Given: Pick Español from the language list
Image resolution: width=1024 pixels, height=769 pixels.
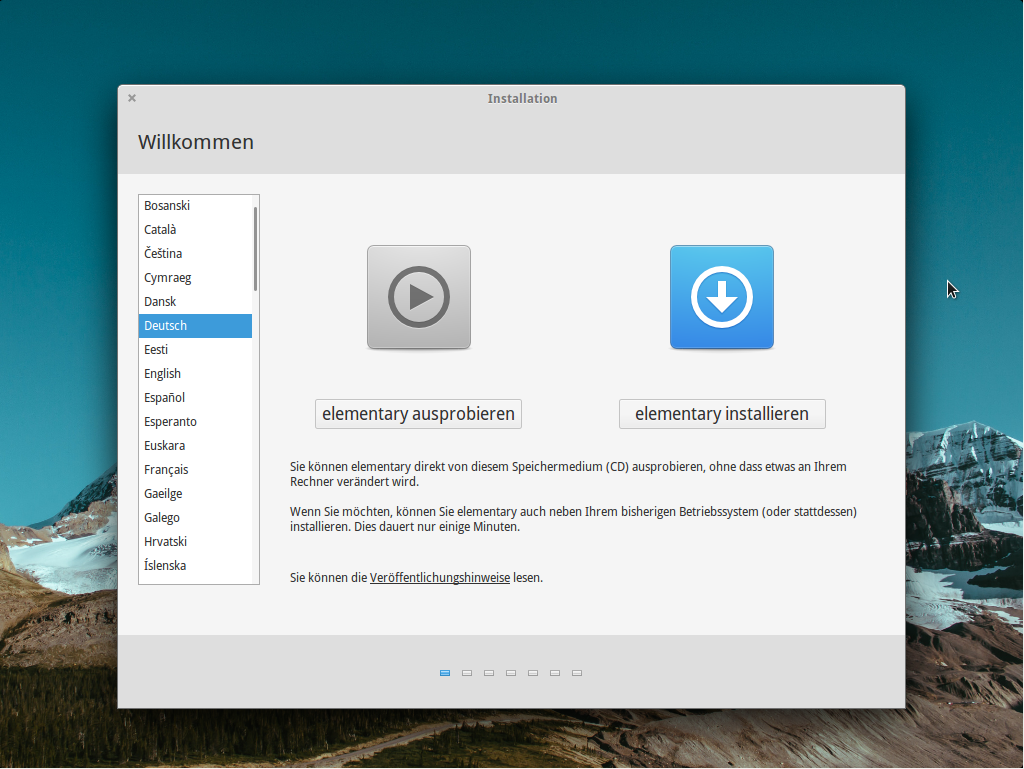Looking at the screenshot, I should point(164,398).
